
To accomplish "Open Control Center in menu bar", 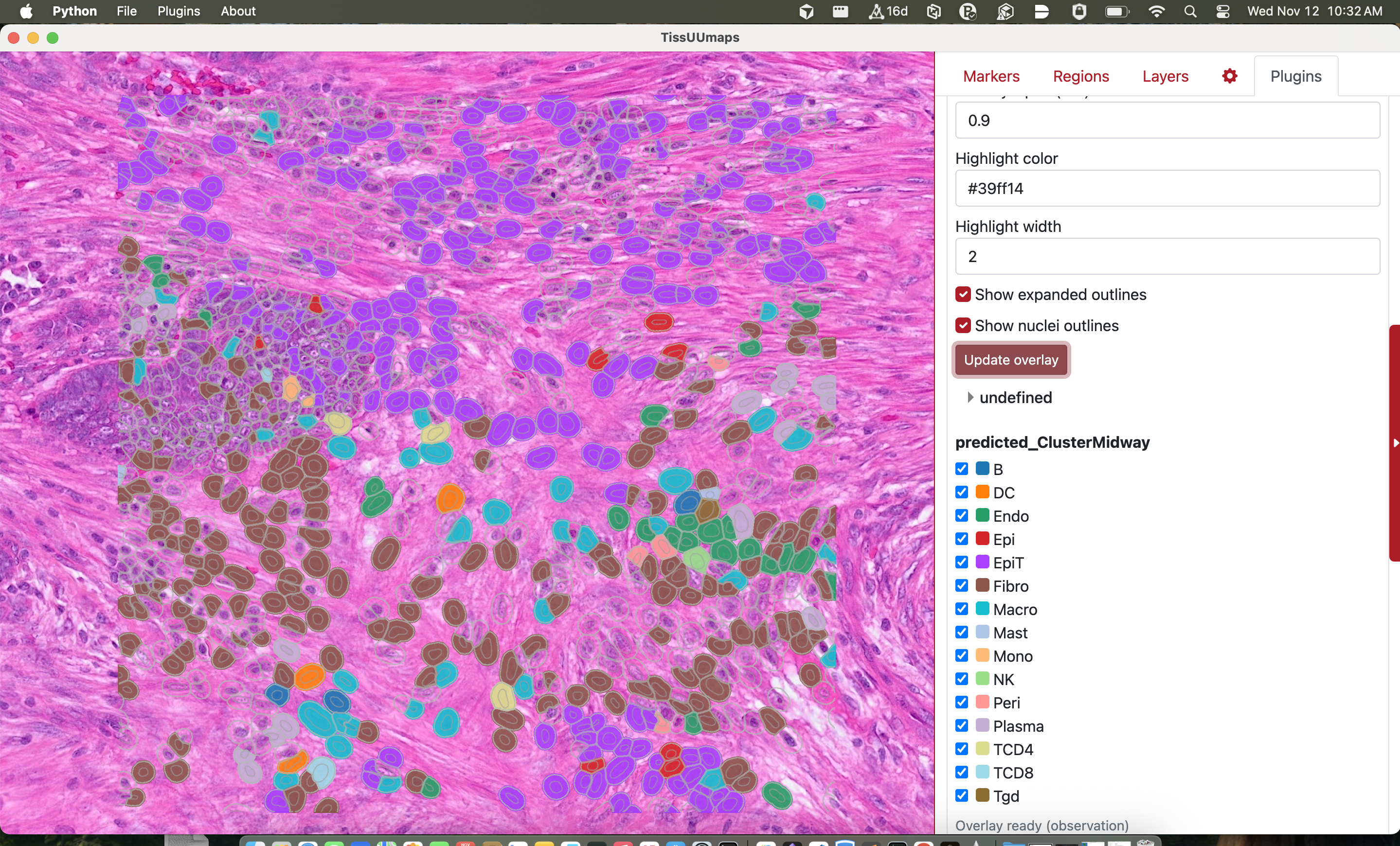I will point(1223,11).
